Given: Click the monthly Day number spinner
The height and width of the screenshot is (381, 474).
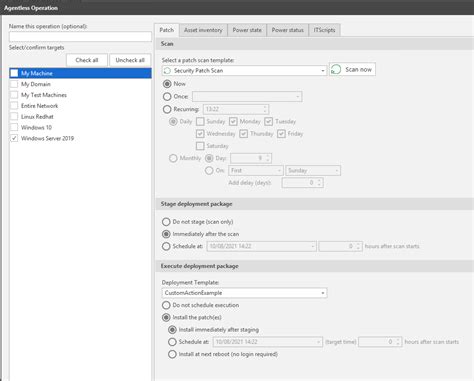Looking at the screenshot, I should pyautogui.click(x=251, y=158).
